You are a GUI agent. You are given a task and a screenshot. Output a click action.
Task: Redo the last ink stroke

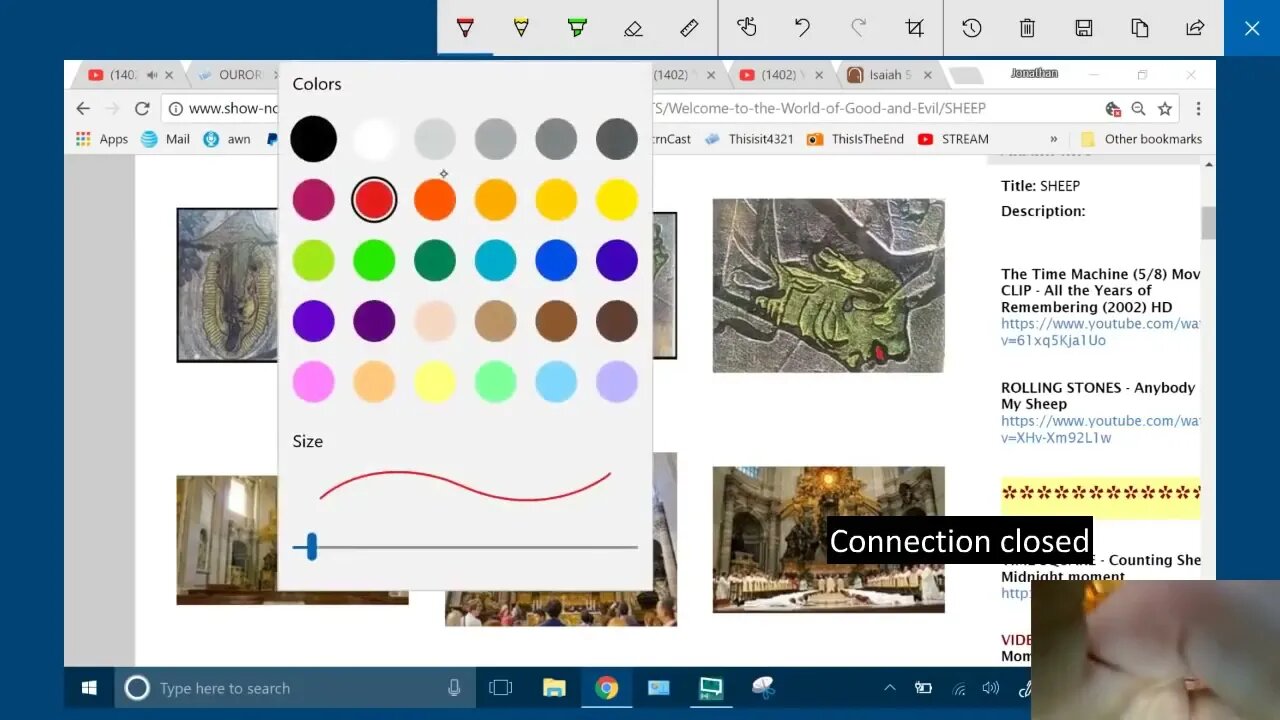[858, 28]
